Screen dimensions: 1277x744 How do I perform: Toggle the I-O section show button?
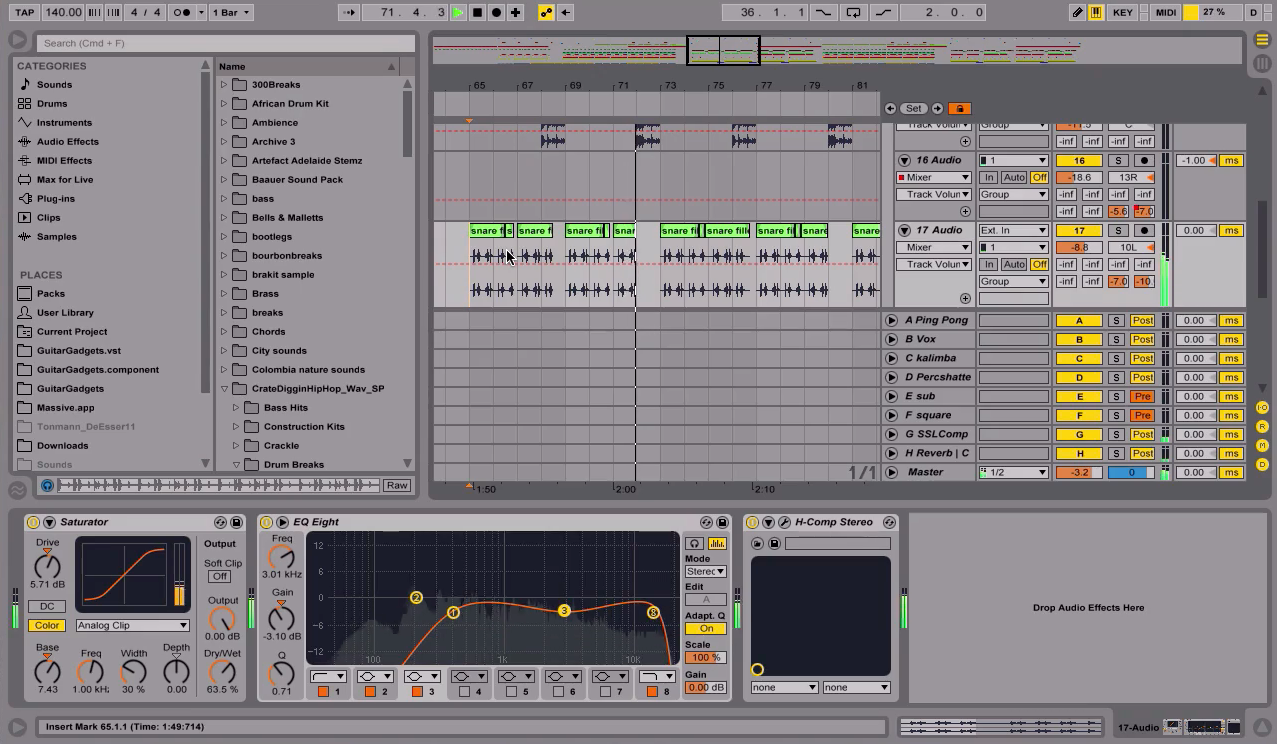point(1262,408)
